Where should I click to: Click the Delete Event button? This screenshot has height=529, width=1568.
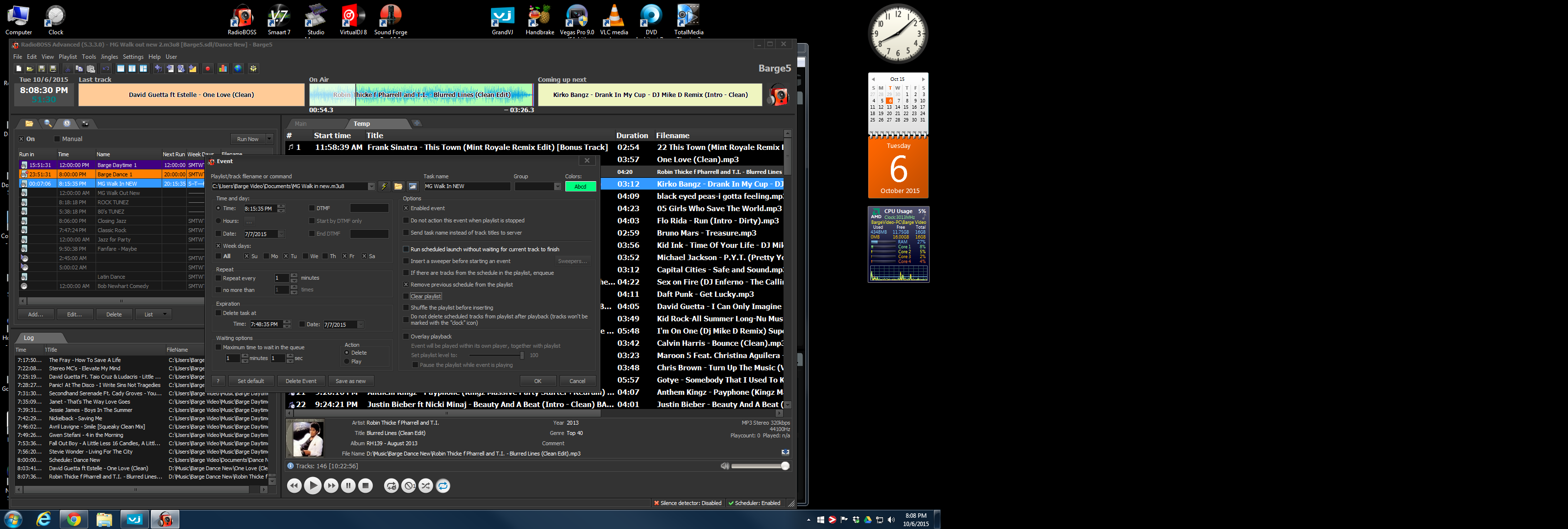pyautogui.click(x=301, y=381)
